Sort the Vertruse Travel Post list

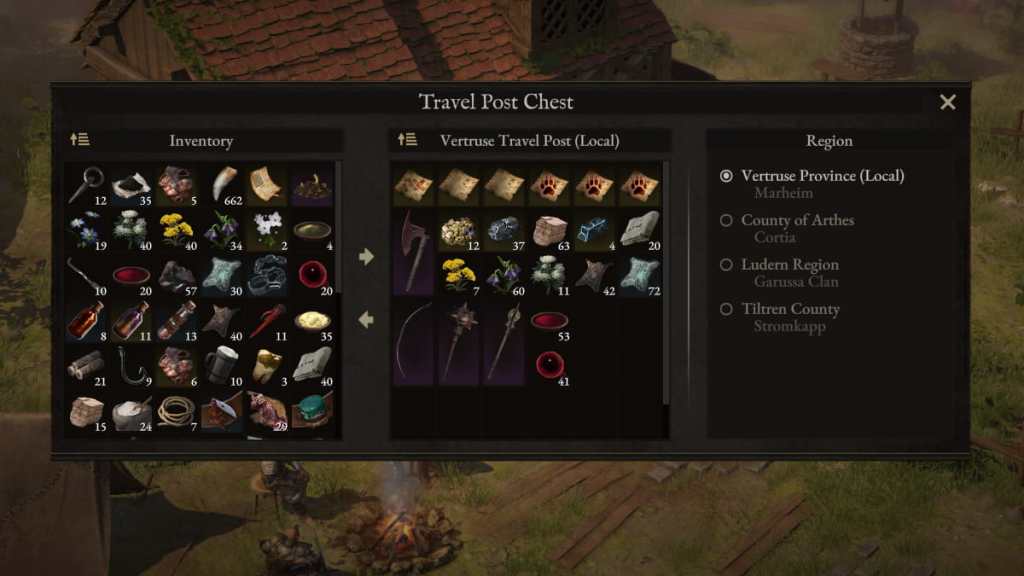click(408, 139)
